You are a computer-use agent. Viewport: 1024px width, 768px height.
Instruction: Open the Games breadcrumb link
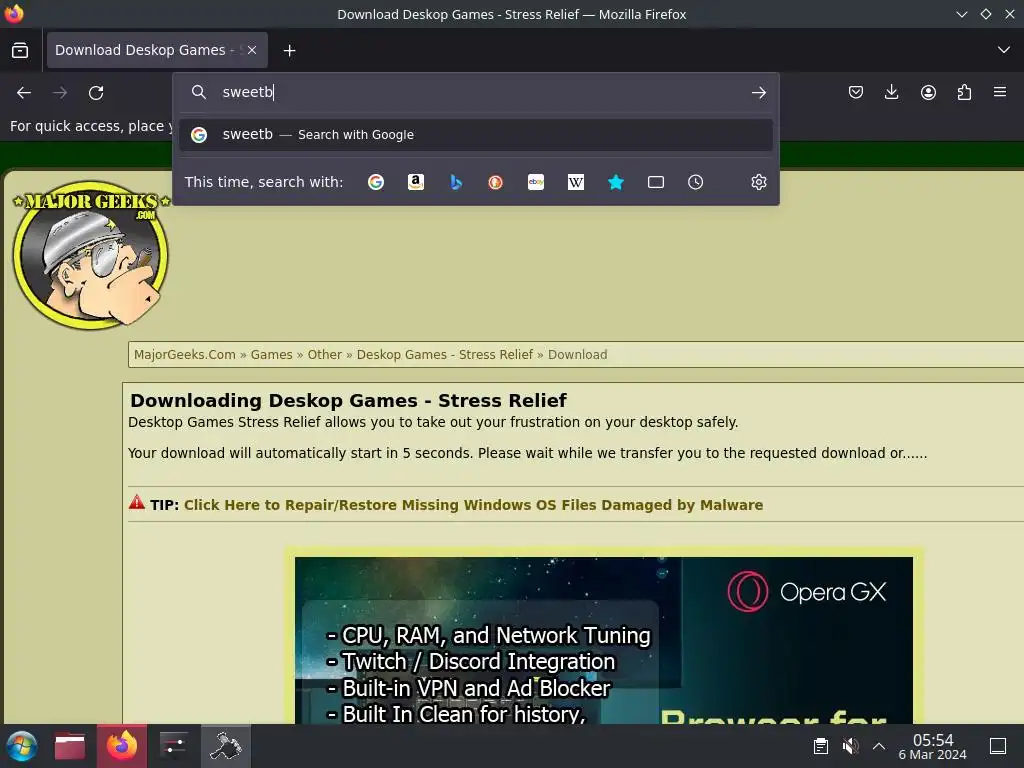pos(272,355)
